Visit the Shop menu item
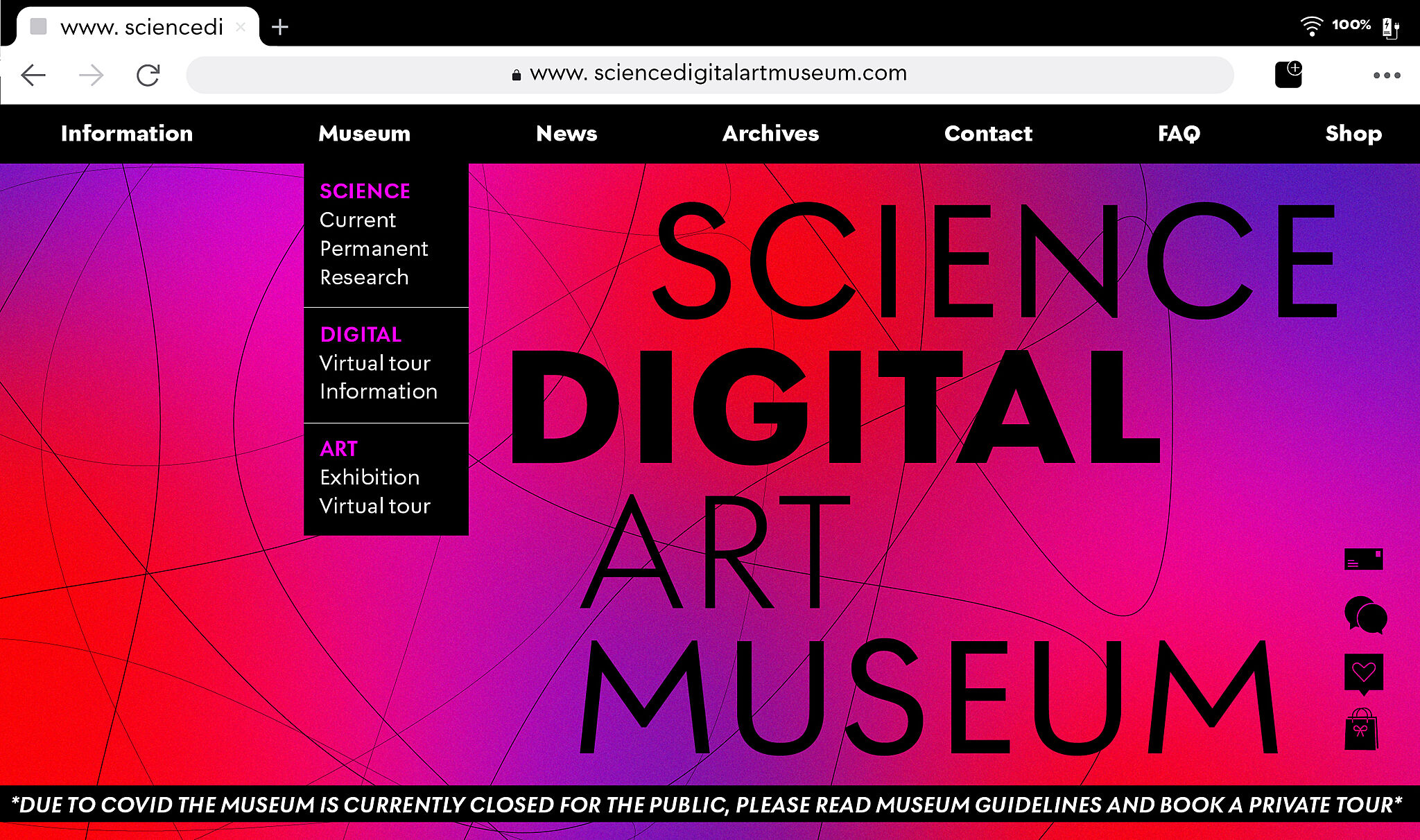Image resolution: width=1420 pixels, height=840 pixels. (x=1353, y=133)
